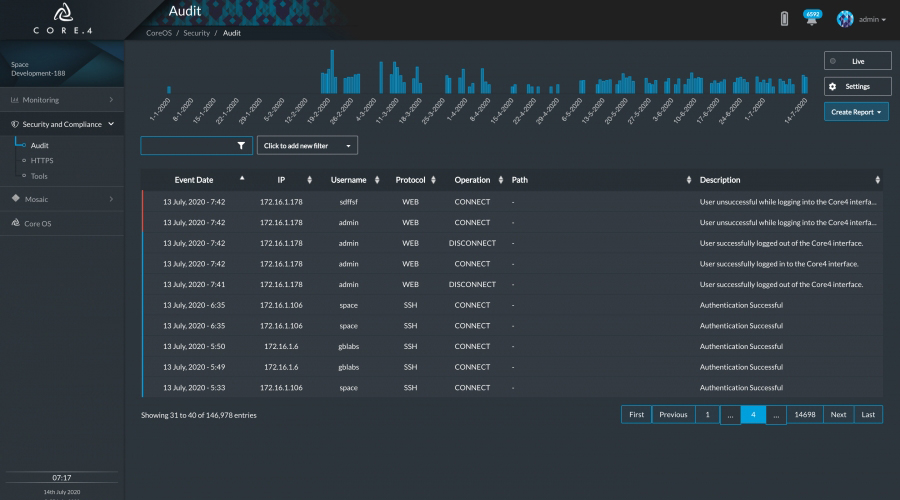Open 'Click to add new filter' dropdown
The width and height of the screenshot is (900, 500).
coord(307,146)
